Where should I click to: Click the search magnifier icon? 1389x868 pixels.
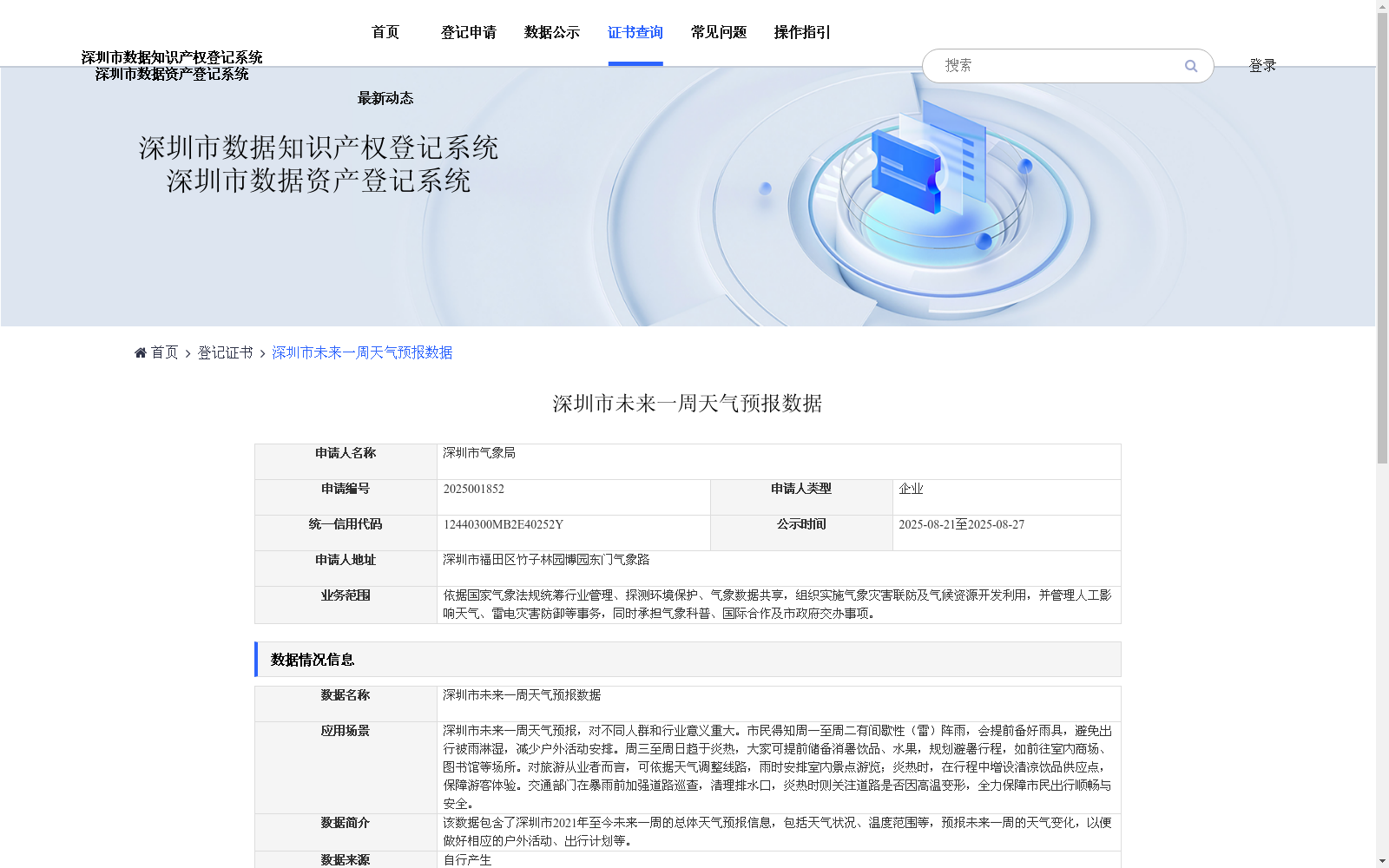click(x=1191, y=66)
